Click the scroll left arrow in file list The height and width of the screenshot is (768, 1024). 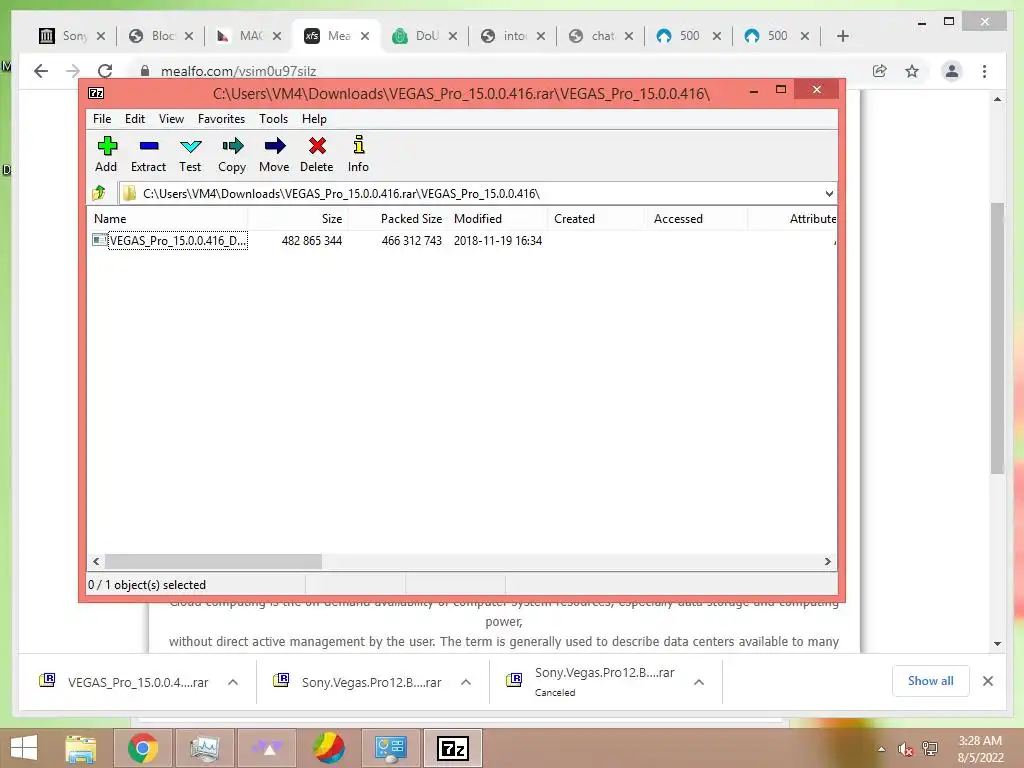coord(96,562)
